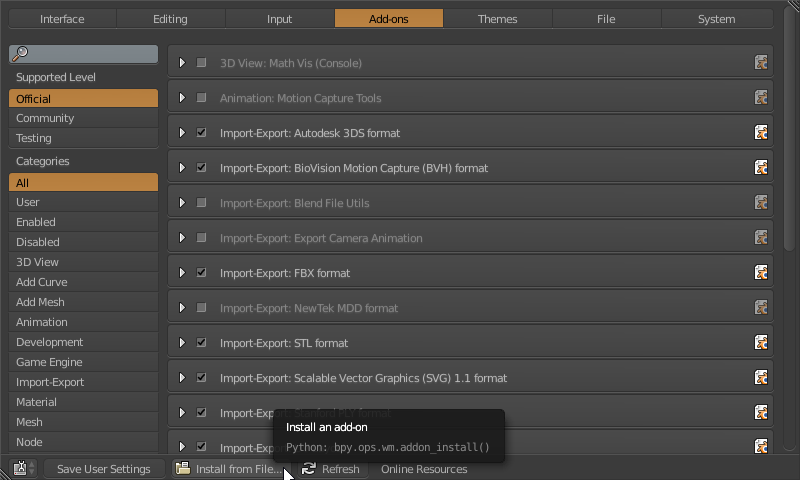Click the Blender icon on SVG 1.1 format row
Screen dimensions: 800x480
tap(761, 377)
